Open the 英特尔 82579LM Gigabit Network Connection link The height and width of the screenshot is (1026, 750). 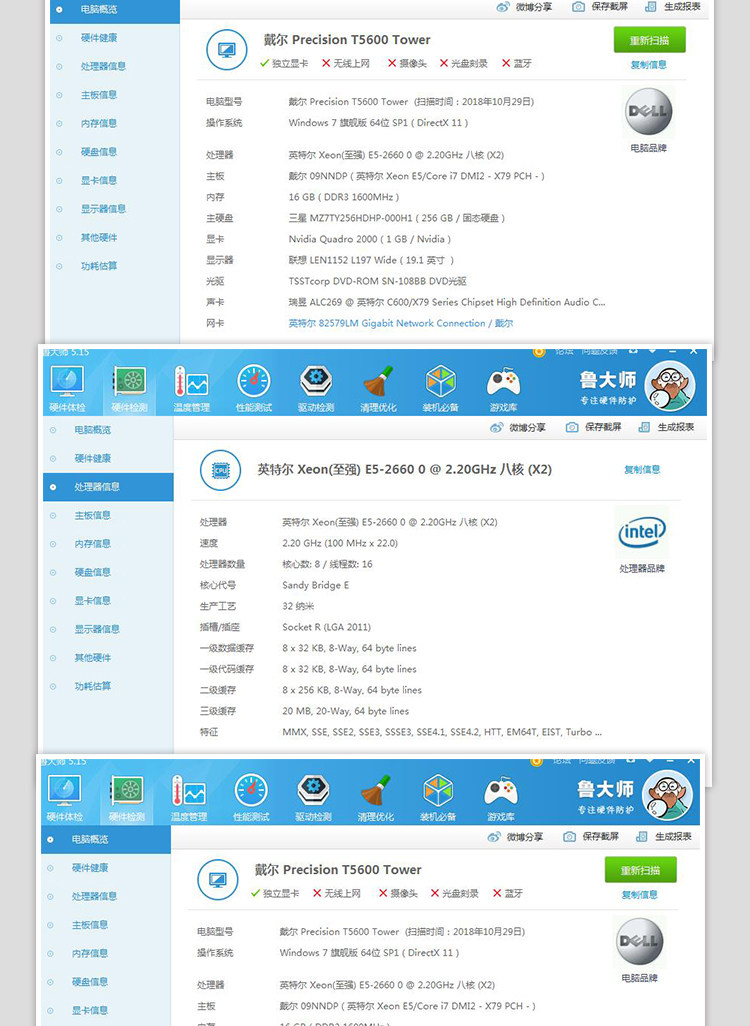pyautogui.click(x=401, y=323)
